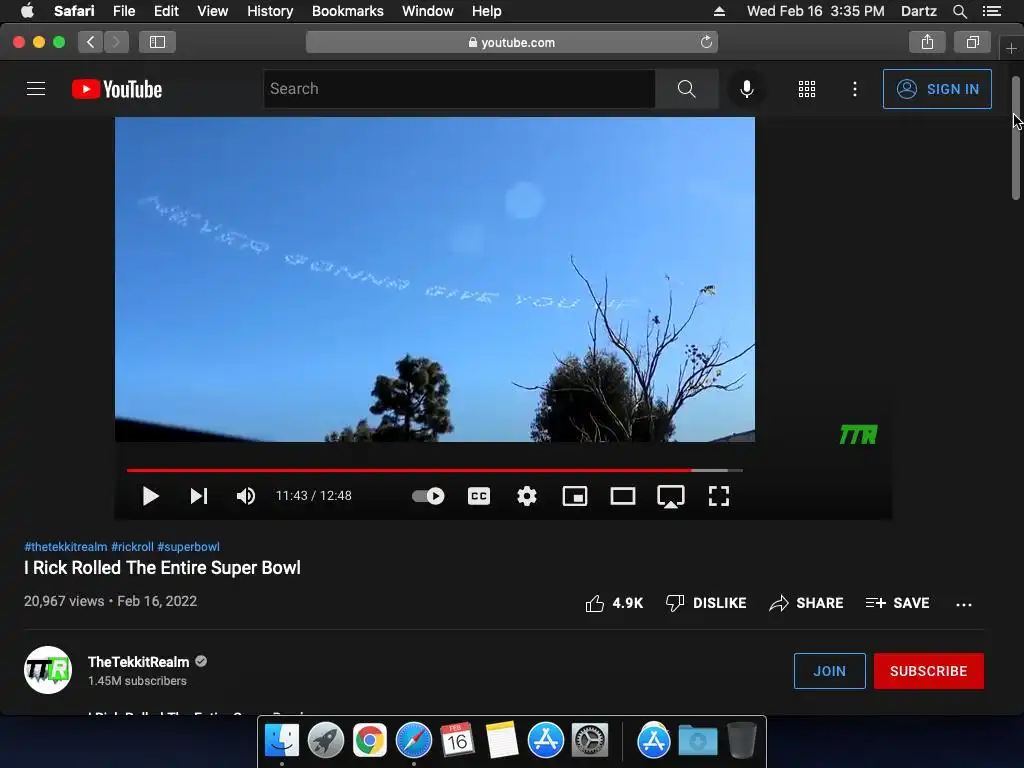Open the Apple menu

27,11
